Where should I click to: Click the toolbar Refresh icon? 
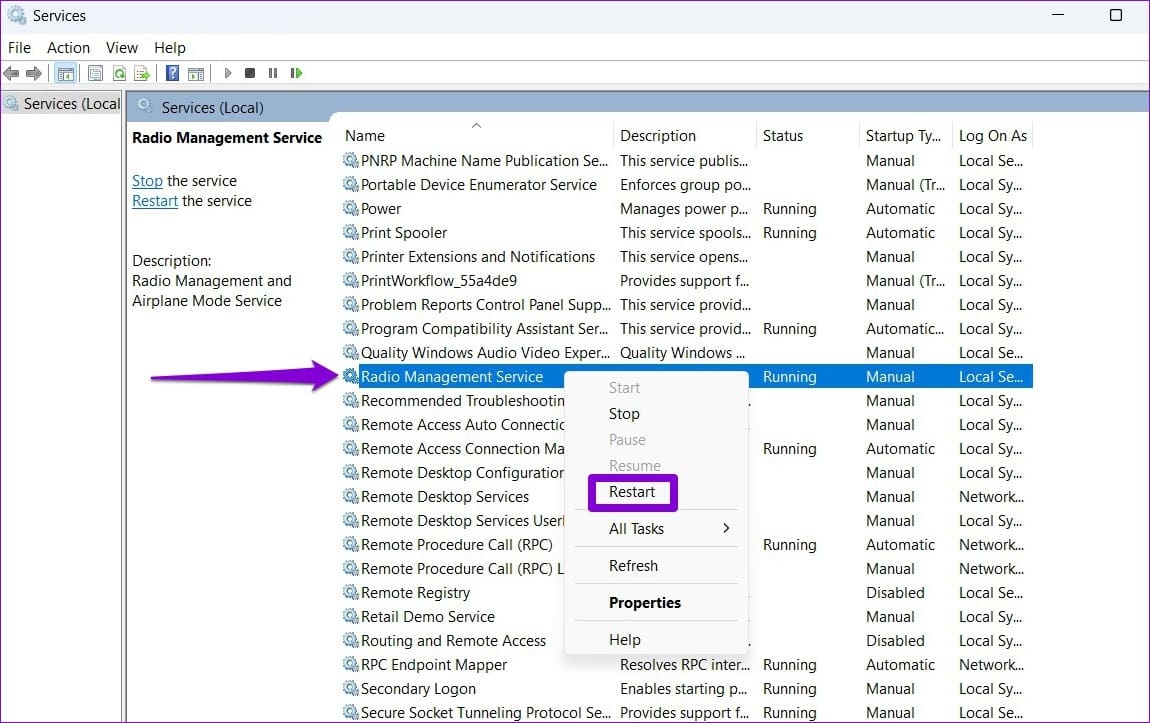point(119,73)
